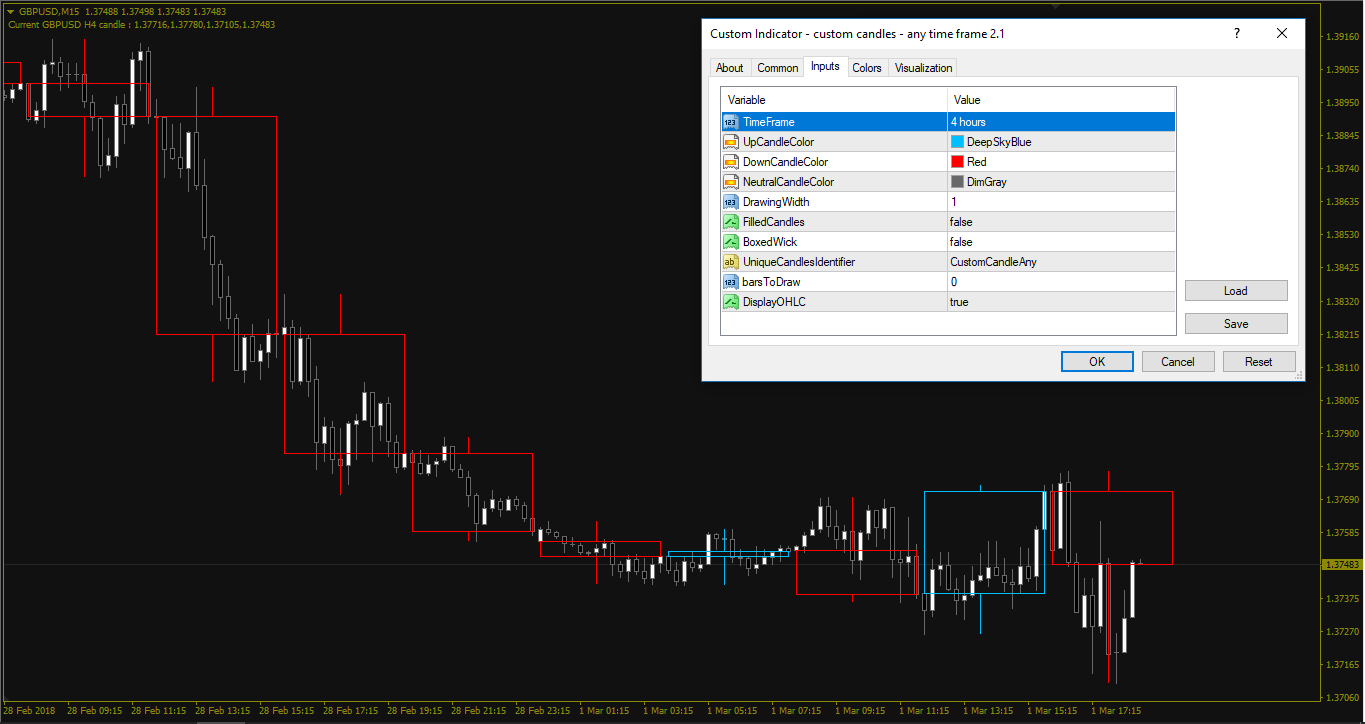Click the GBPUSD,M15 chart title arrow
The height and width of the screenshot is (724, 1365).
(x=10, y=11)
